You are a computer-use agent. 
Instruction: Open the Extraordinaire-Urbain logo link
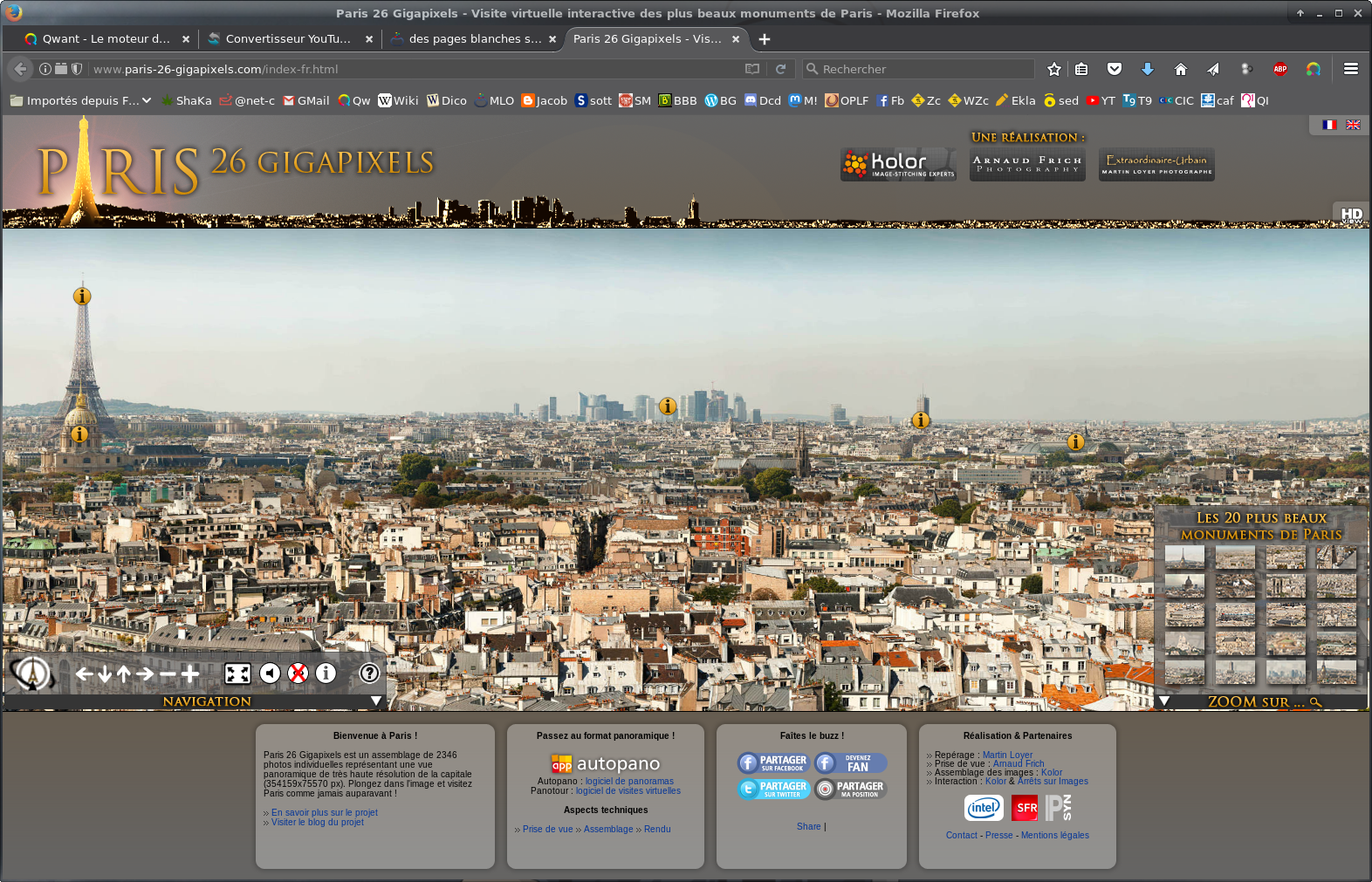point(1156,164)
